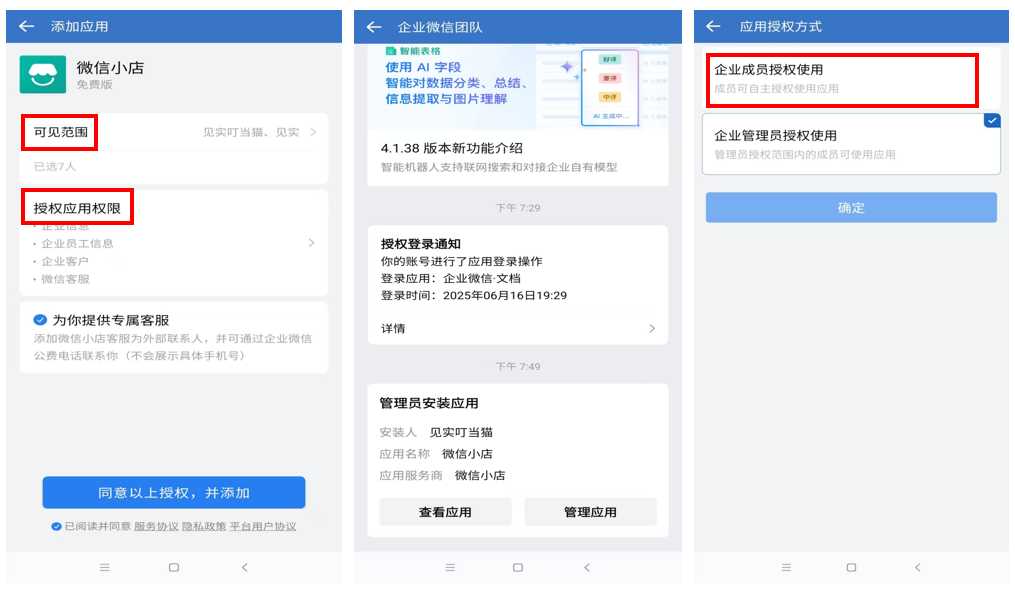Tap the home square on 添加应用 screen

coord(173,567)
